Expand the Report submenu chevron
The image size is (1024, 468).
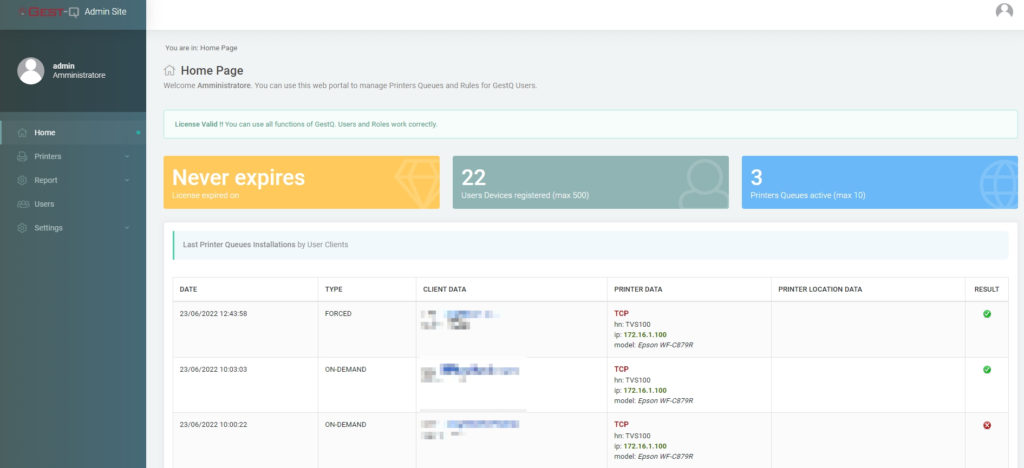pyautogui.click(x=127, y=180)
